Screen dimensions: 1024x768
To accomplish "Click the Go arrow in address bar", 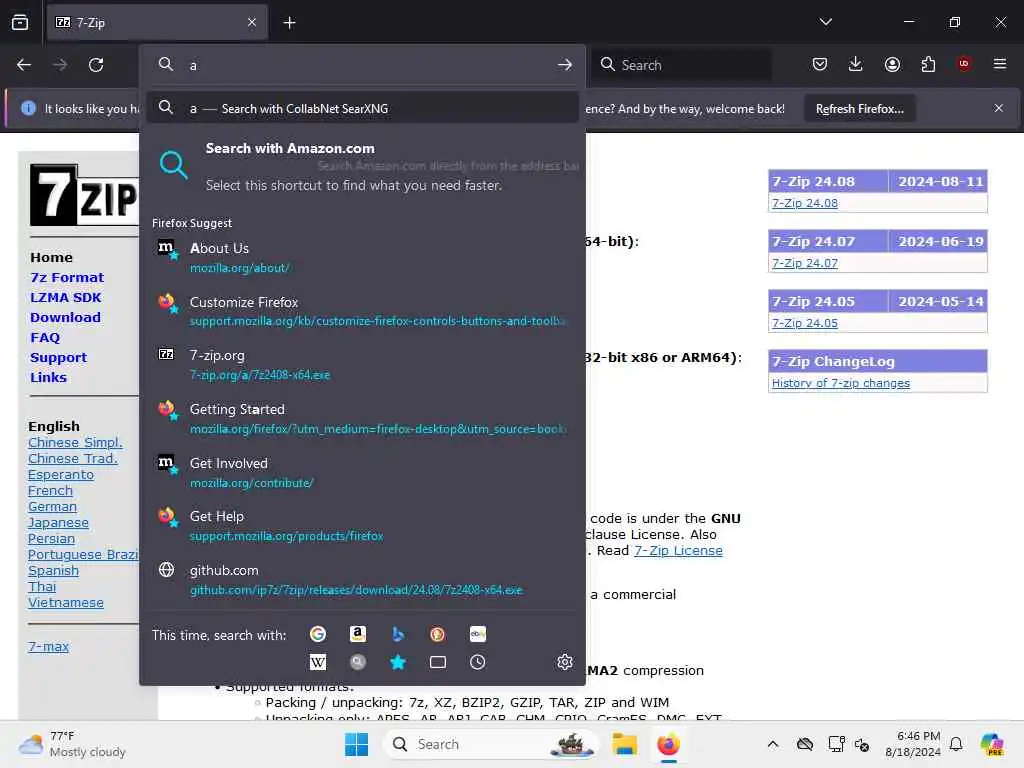I will [x=565, y=65].
